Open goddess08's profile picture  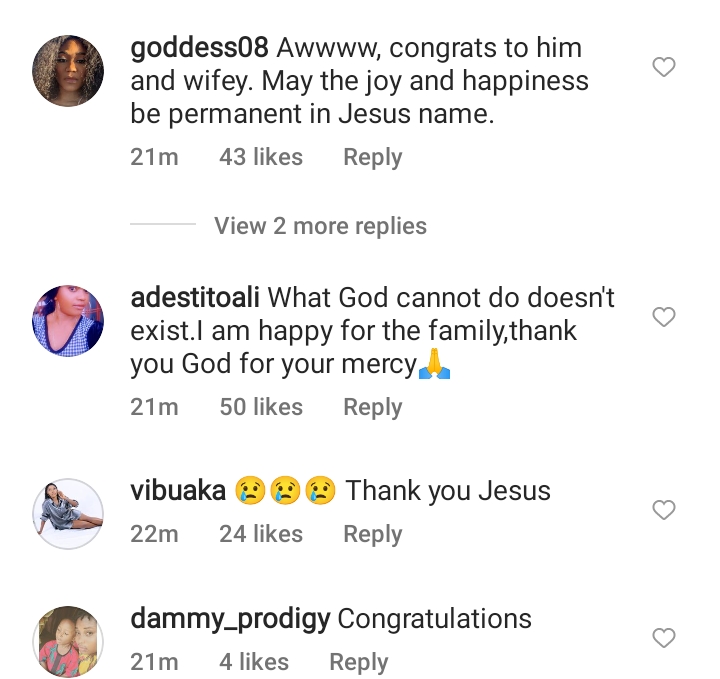click(x=68, y=70)
